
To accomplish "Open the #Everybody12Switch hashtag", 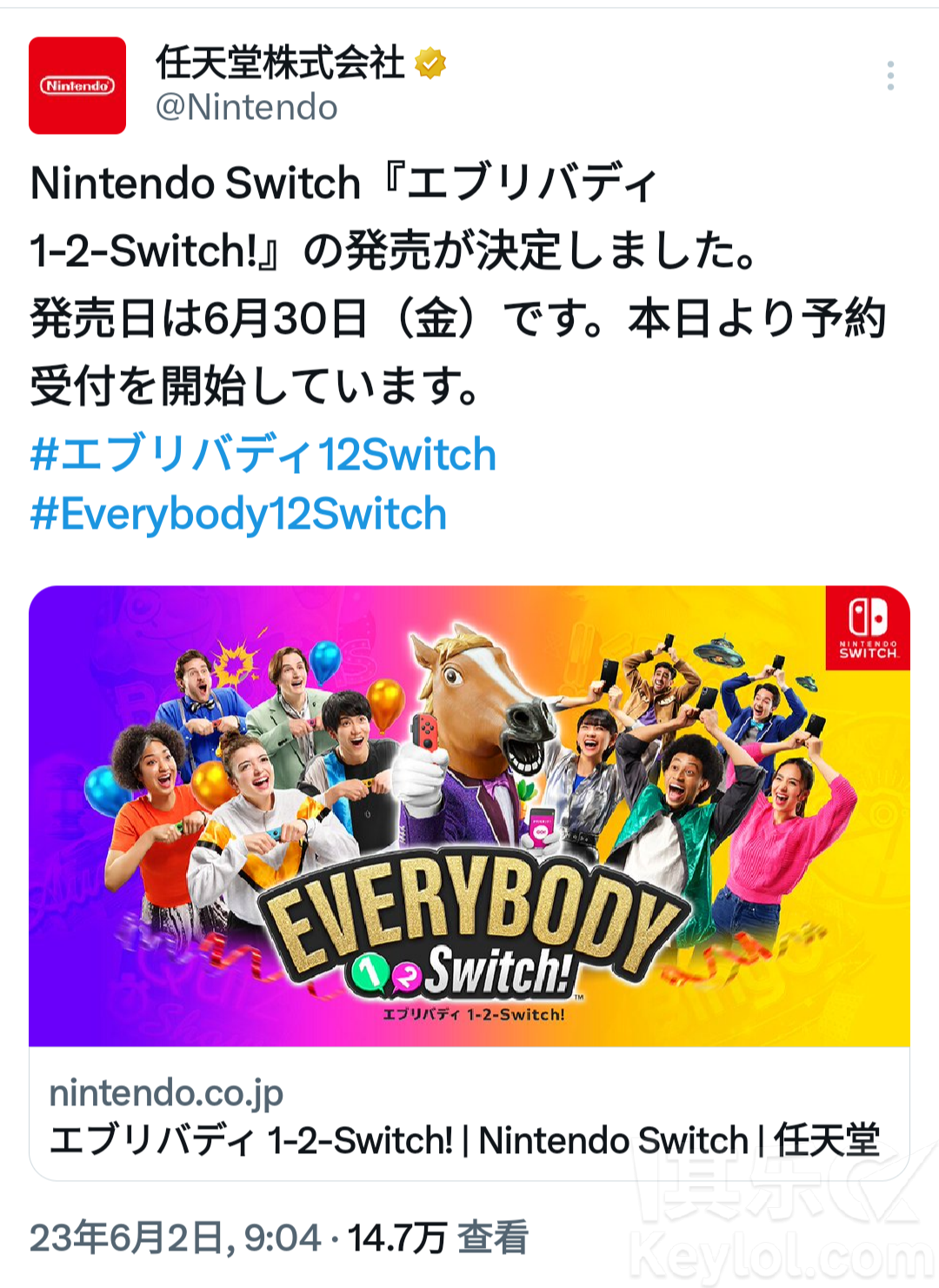I will [x=238, y=514].
